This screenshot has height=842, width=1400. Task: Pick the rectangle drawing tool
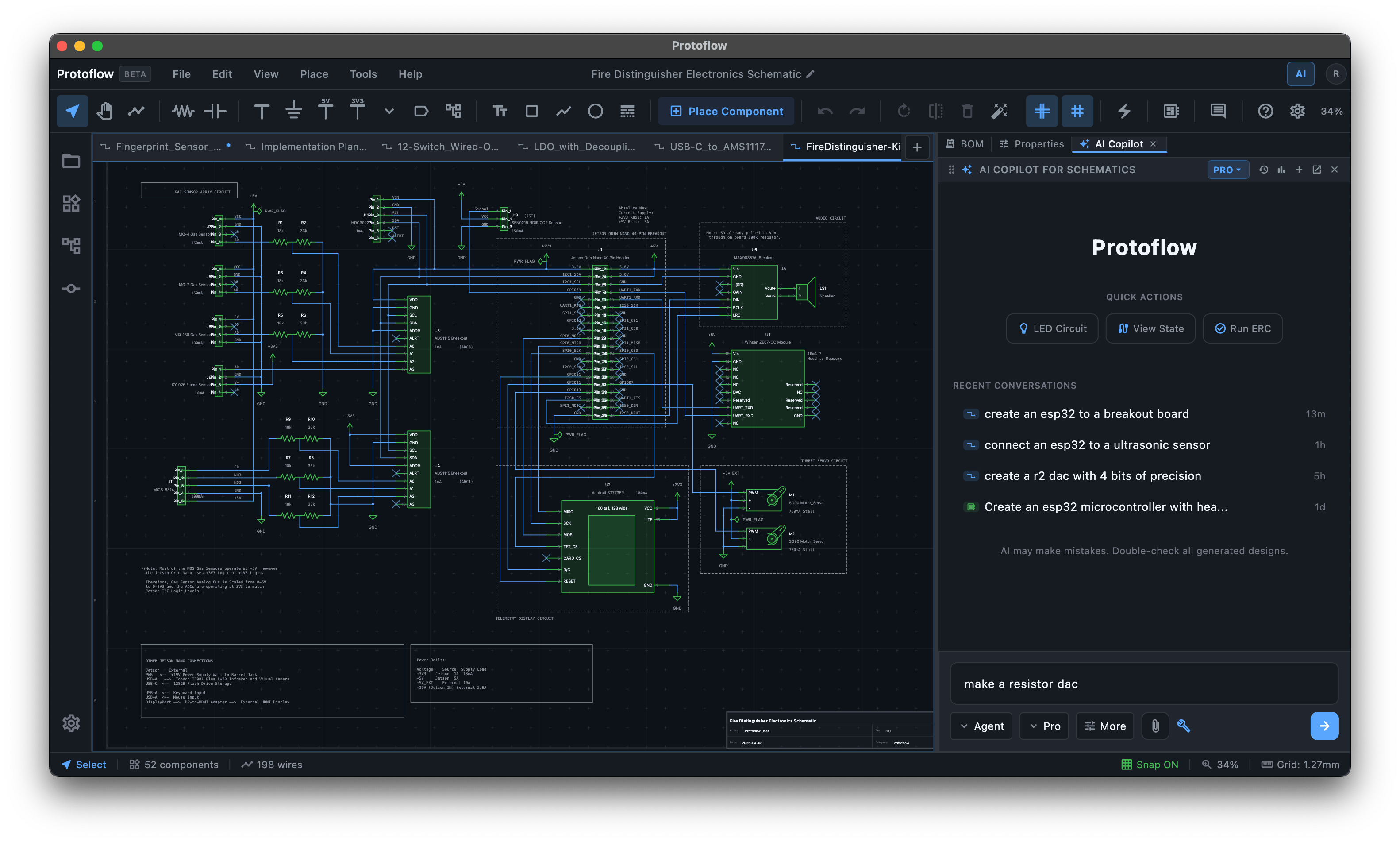(531, 111)
